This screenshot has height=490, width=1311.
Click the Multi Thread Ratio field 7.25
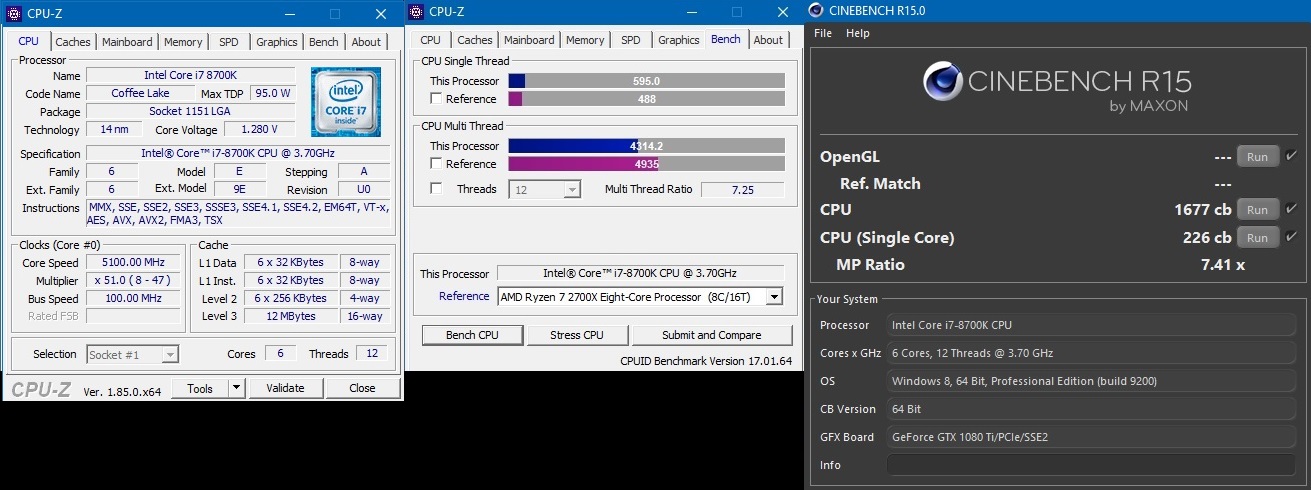point(742,189)
